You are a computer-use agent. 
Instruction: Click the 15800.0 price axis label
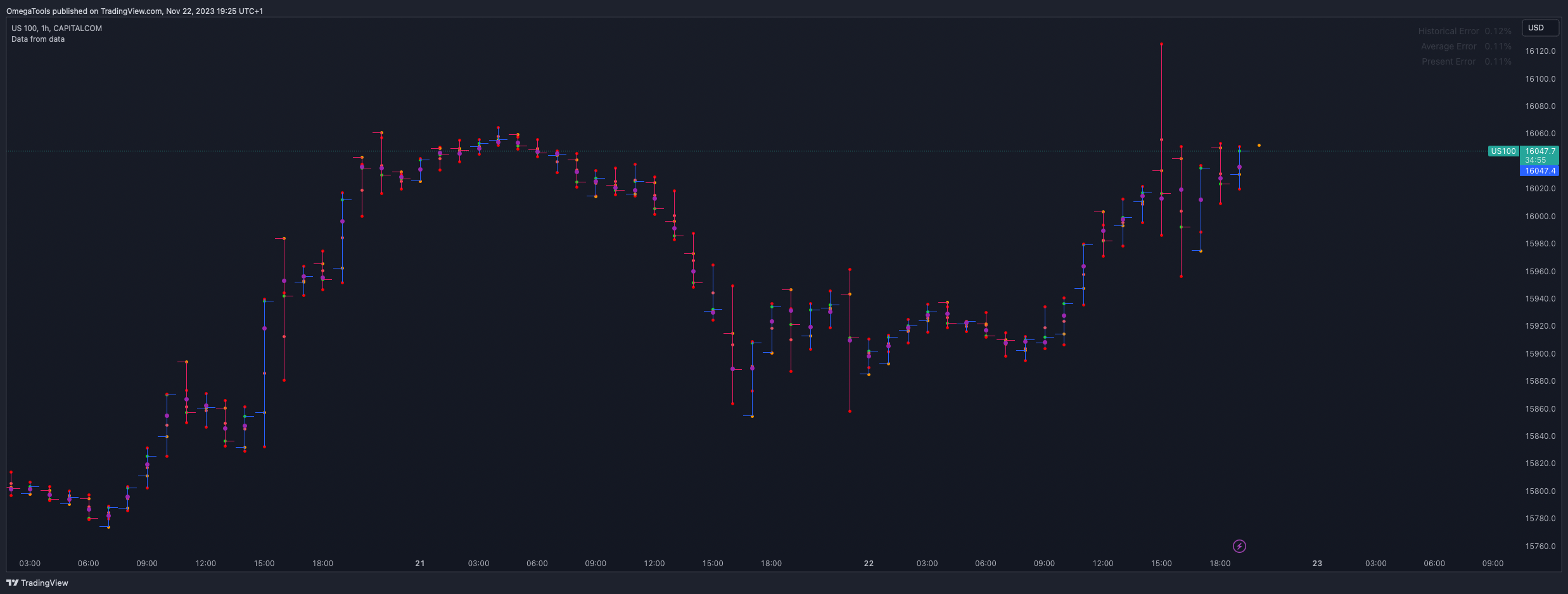click(1540, 491)
